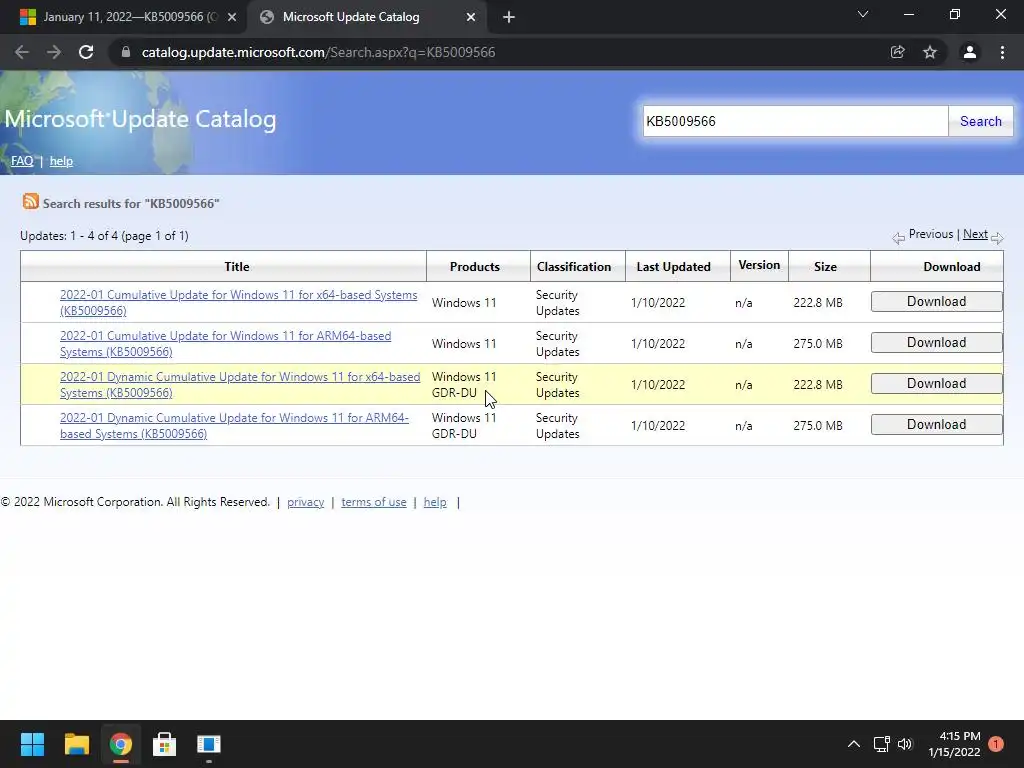Image resolution: width=1024 pixels, height=768 pixels.
Task: Open Microsoft Store from the taskbar
Action: click(x=165, y=744)
